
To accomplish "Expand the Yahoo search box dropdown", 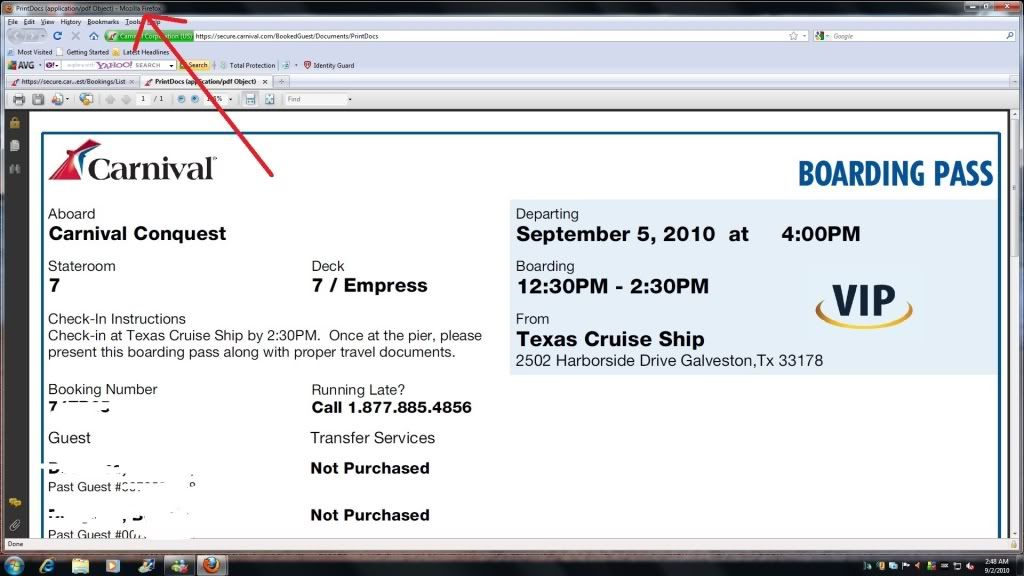I will point(171,65).
